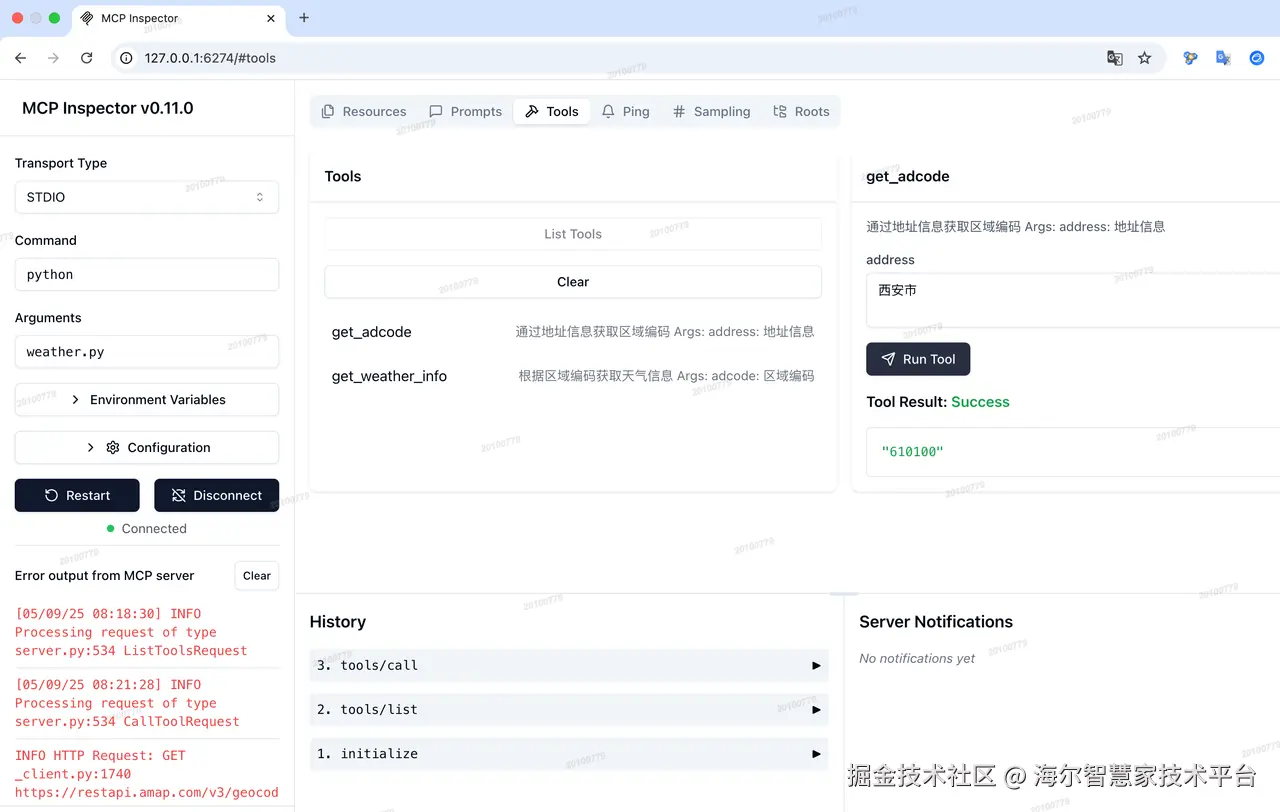Clear the error output log
This screenshot has height=812, width=1280.
(257, 576)
